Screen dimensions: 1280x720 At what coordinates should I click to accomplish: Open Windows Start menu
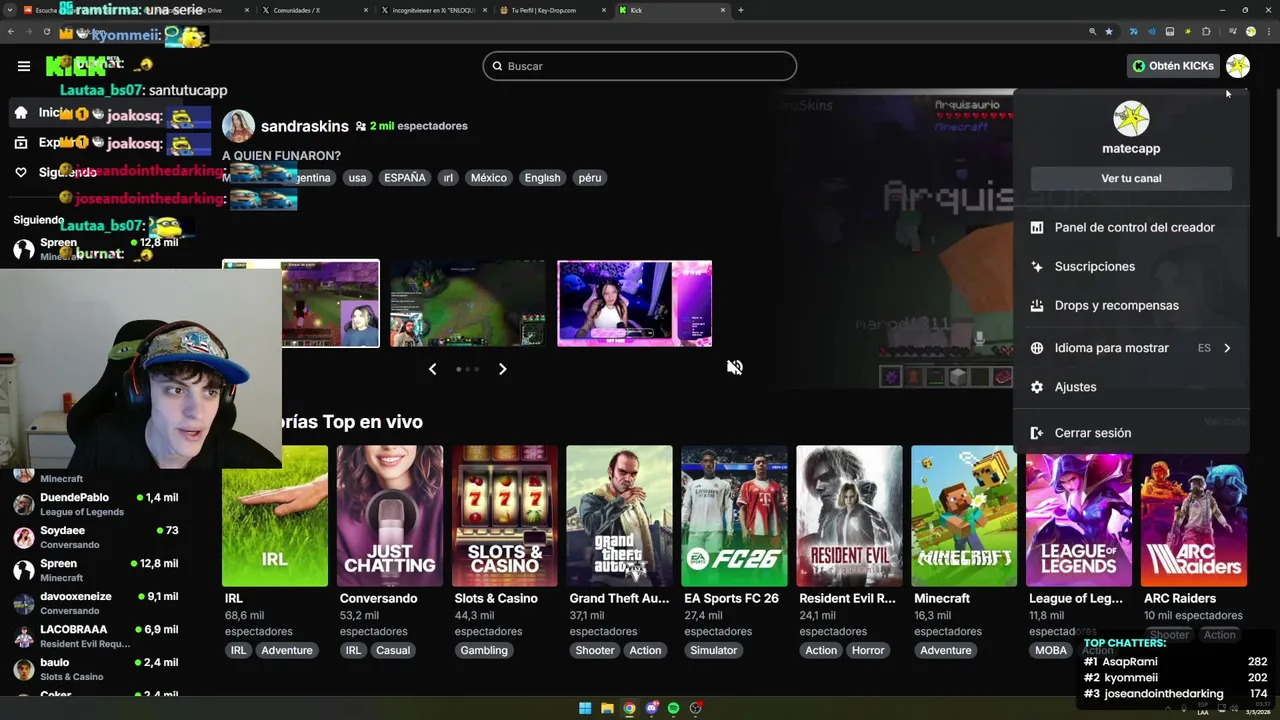tap(585, 708)
